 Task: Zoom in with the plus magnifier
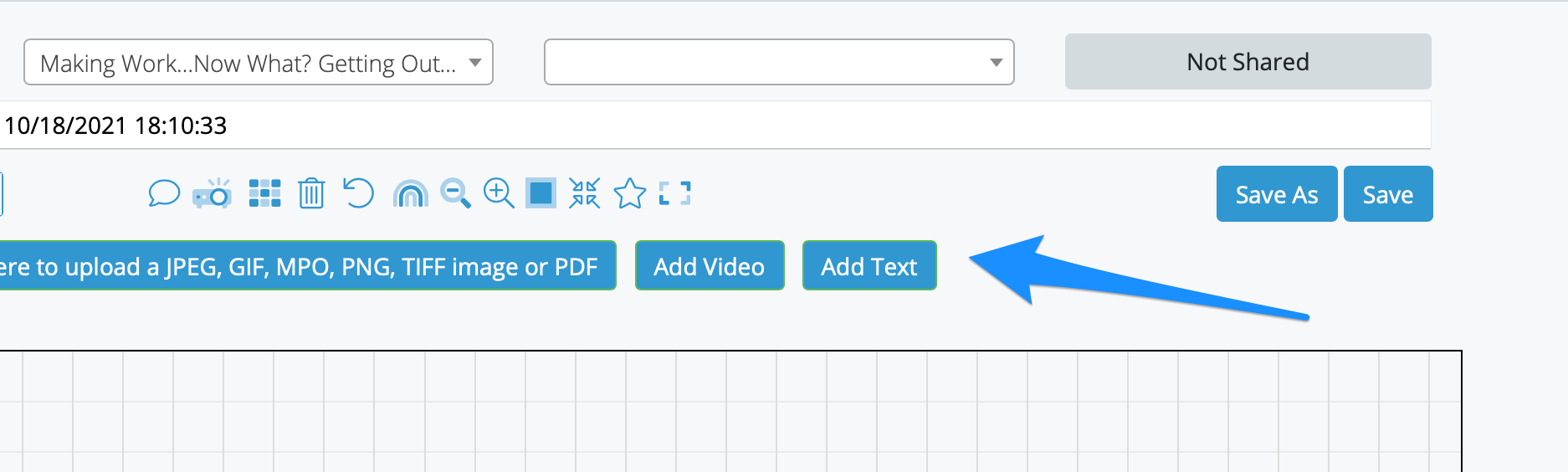click(x=499, y=193)
